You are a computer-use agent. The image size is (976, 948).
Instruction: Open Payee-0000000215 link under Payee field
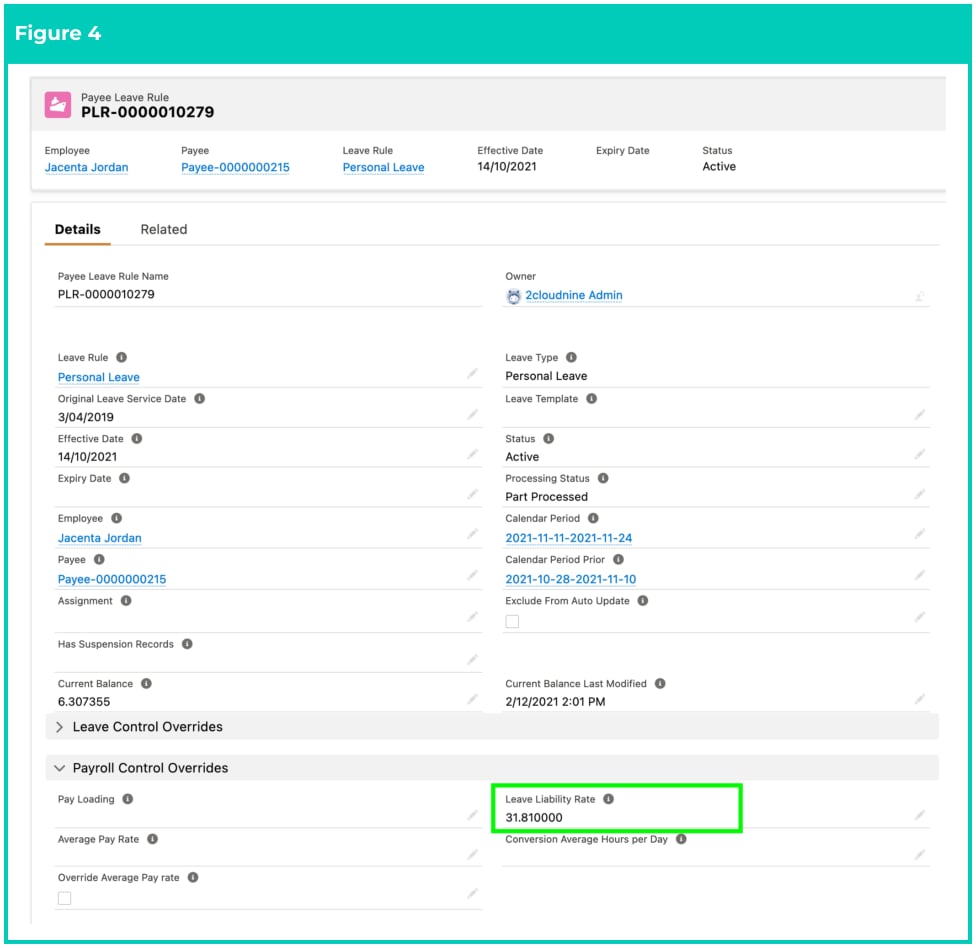coord(112,579)
